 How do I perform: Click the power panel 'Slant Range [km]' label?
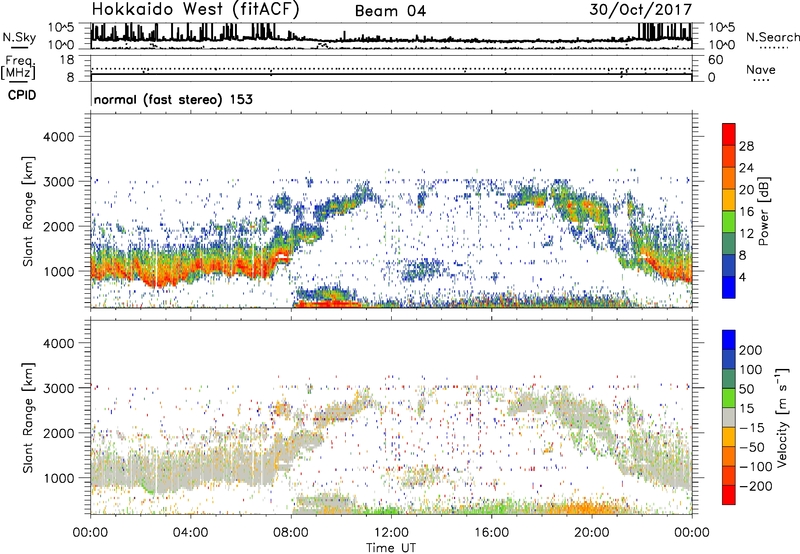[x=28, y=211]
